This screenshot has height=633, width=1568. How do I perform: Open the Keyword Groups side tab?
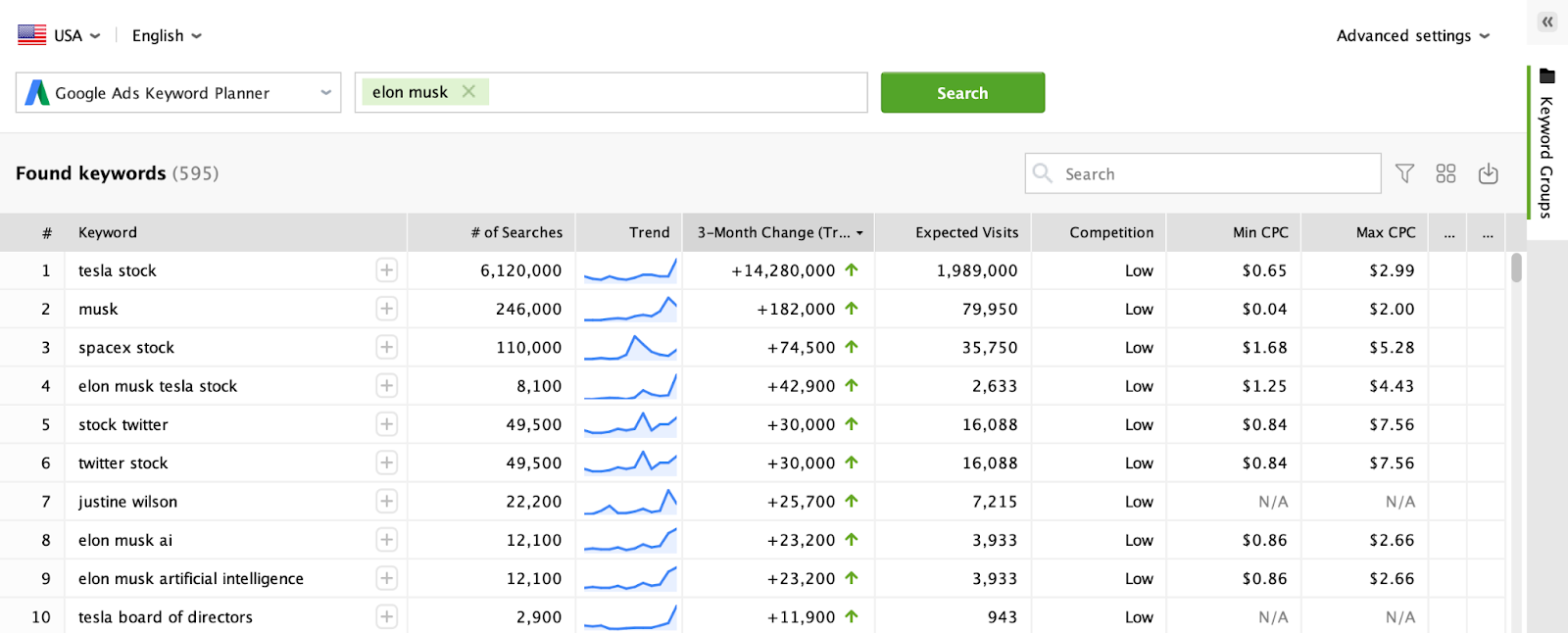click(1547, 142)
